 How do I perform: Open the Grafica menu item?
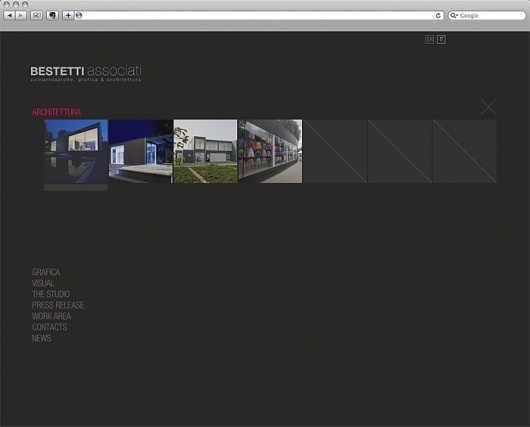[x=46, y=272]
